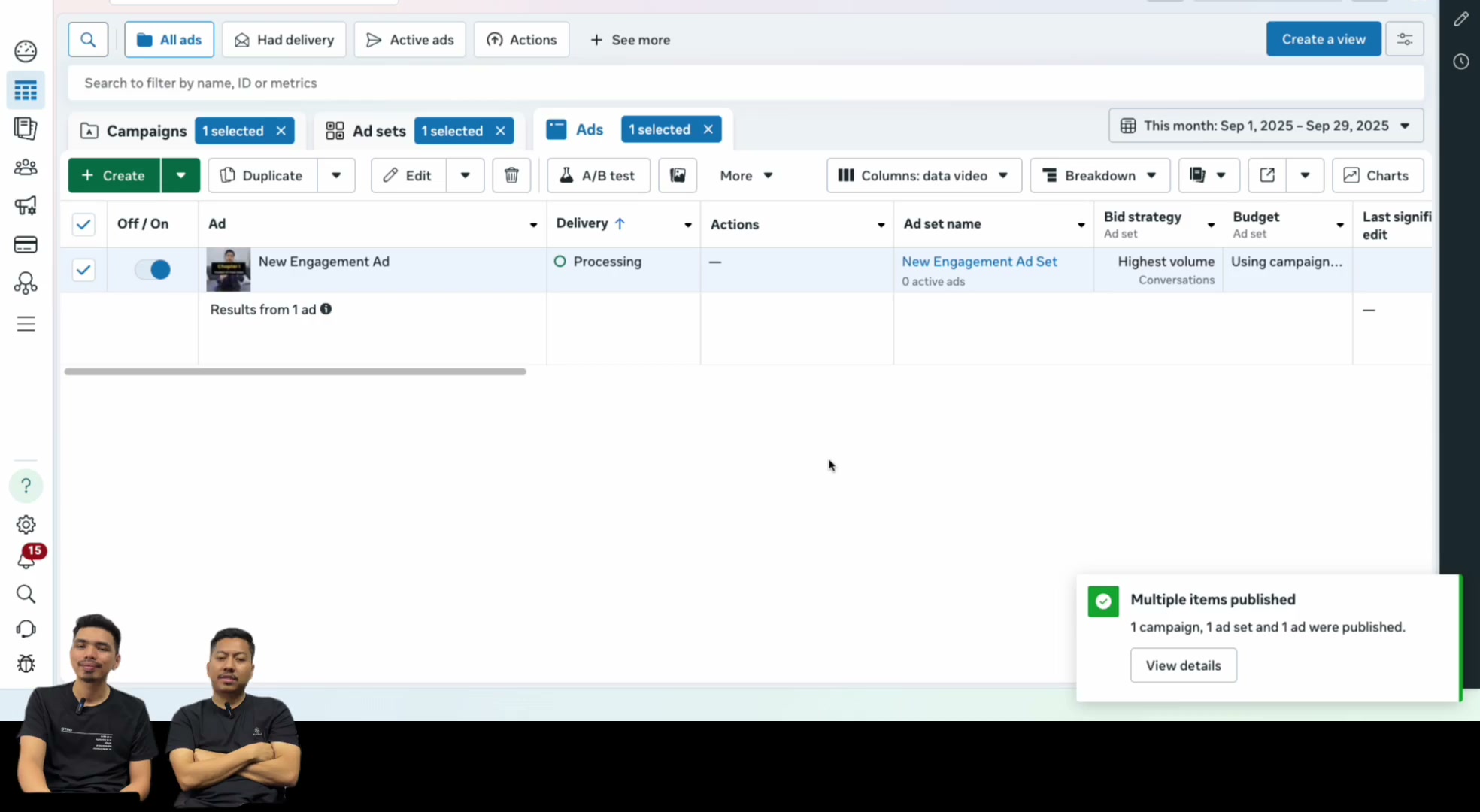This screenshot has width=1480, height=812.
Task: Open the clock history icon in right panel
Action: coord(1461,62)
